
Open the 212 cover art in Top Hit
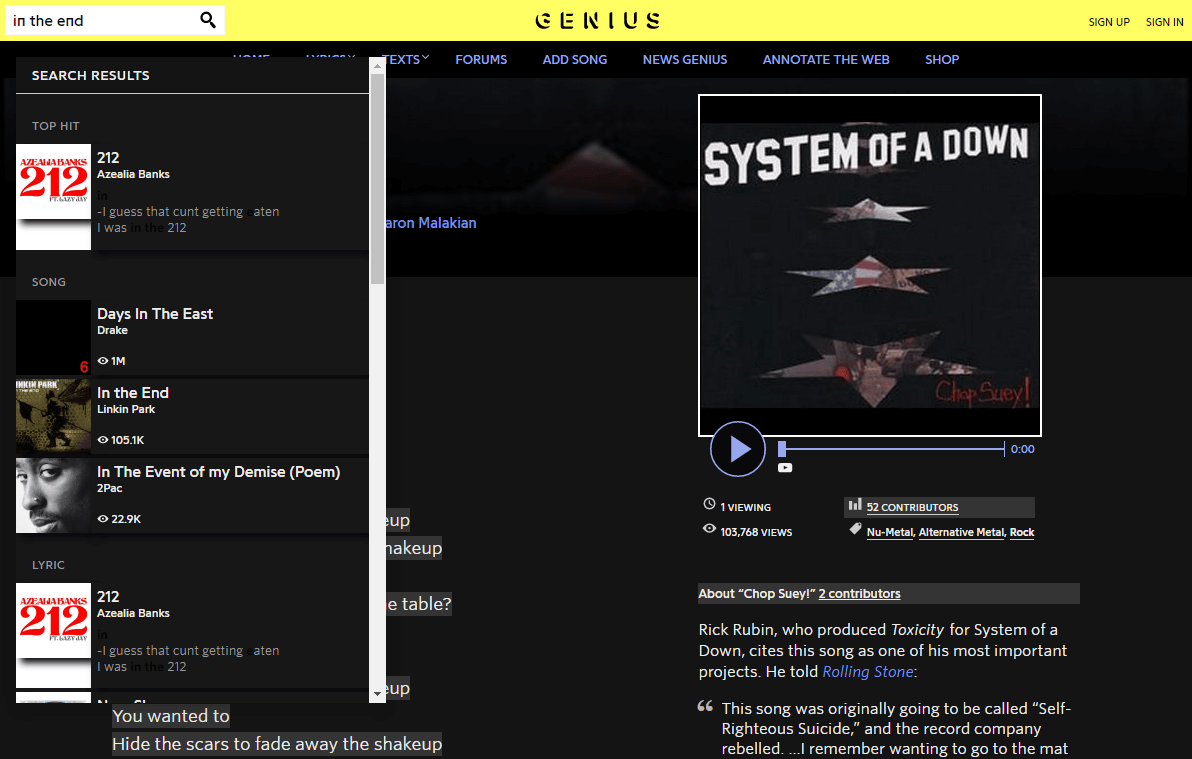(53, 196)
